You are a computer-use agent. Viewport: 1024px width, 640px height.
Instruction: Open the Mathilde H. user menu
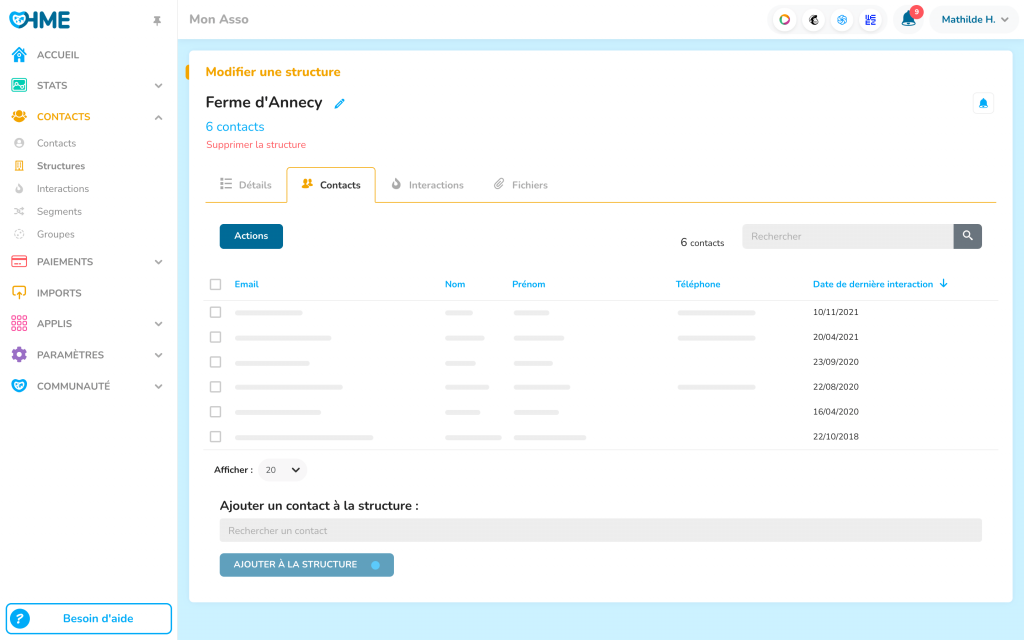974,19
